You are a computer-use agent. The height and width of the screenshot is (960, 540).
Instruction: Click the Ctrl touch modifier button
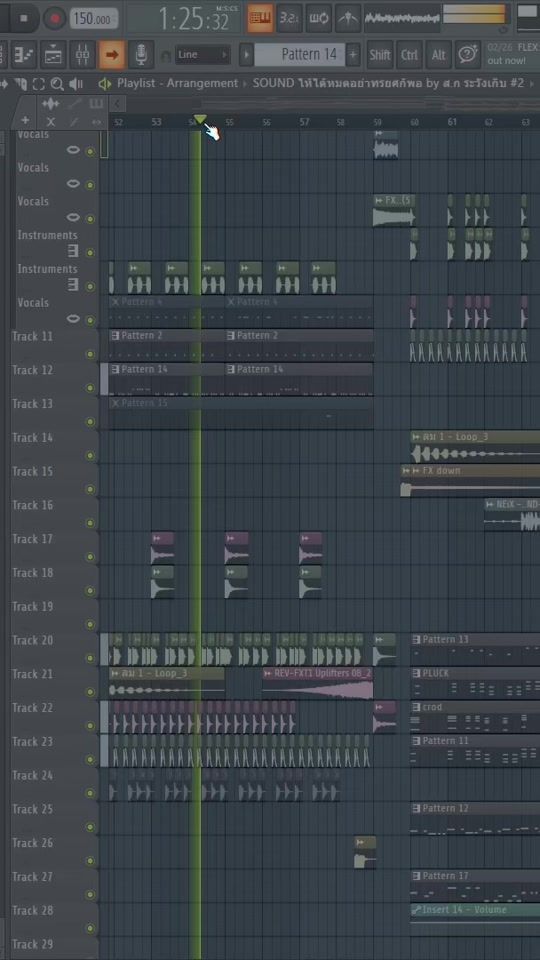(x=409, y=55)
